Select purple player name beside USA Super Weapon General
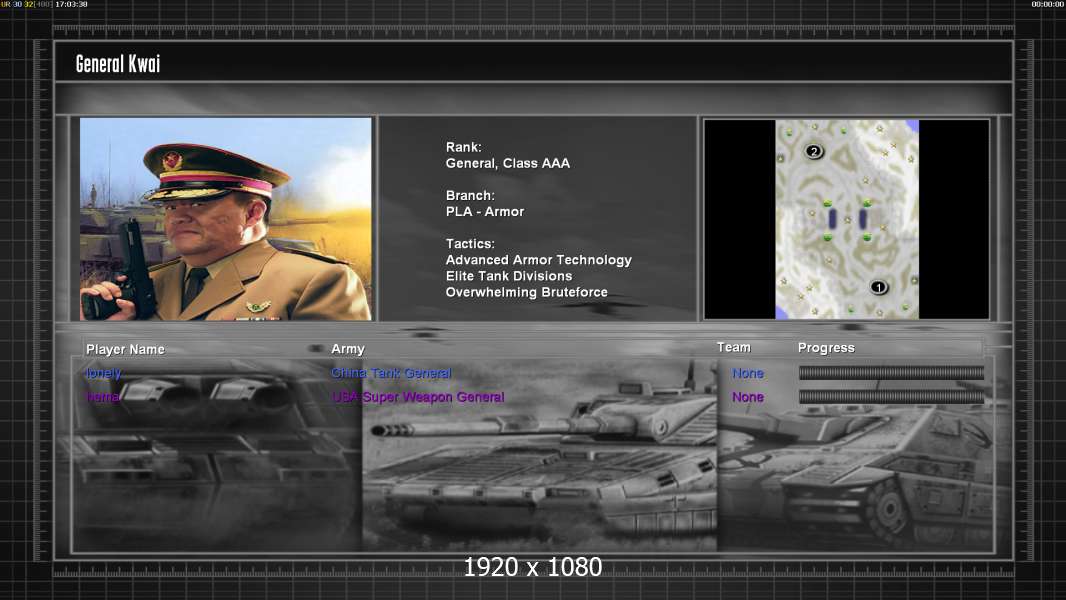This screenshot has height=600, width=1066. pyautogui.click(x=103, y=397)
